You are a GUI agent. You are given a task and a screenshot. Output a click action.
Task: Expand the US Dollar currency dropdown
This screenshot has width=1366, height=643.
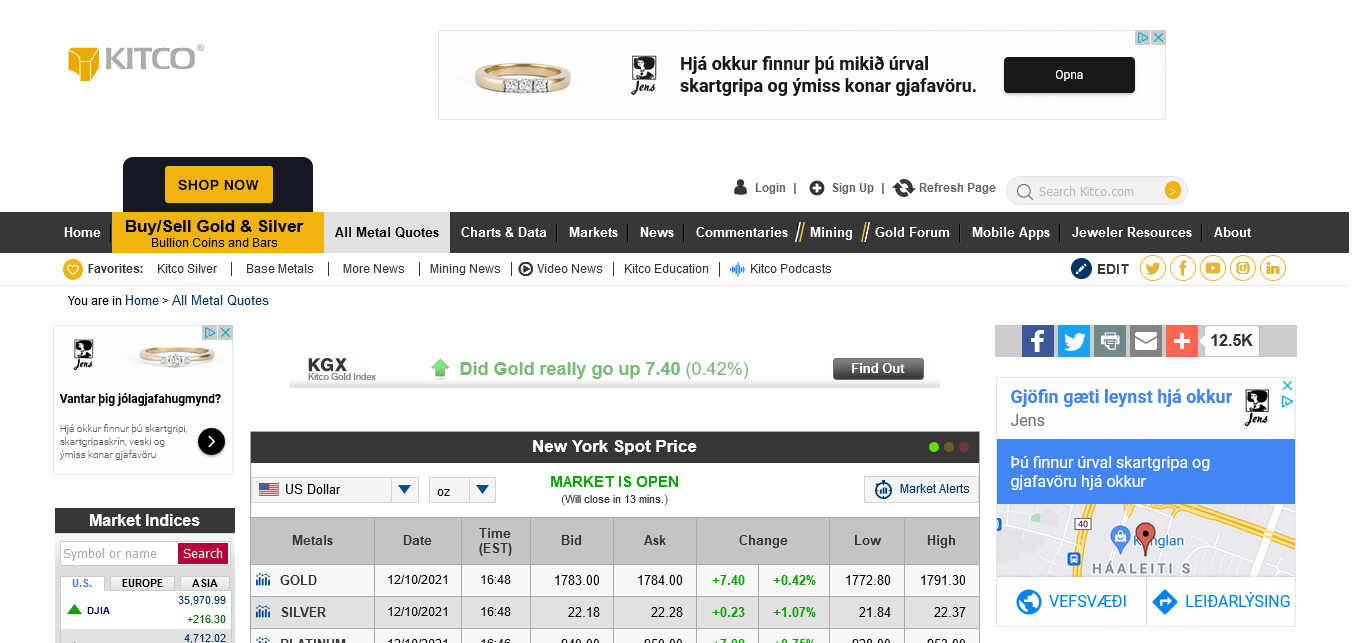pyautogui.click(x=404, y=490)
